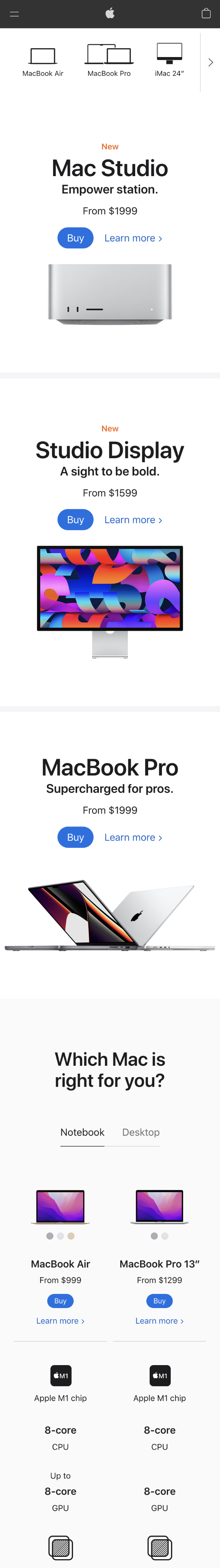Buy the Mac Studio

coord(75,238)
